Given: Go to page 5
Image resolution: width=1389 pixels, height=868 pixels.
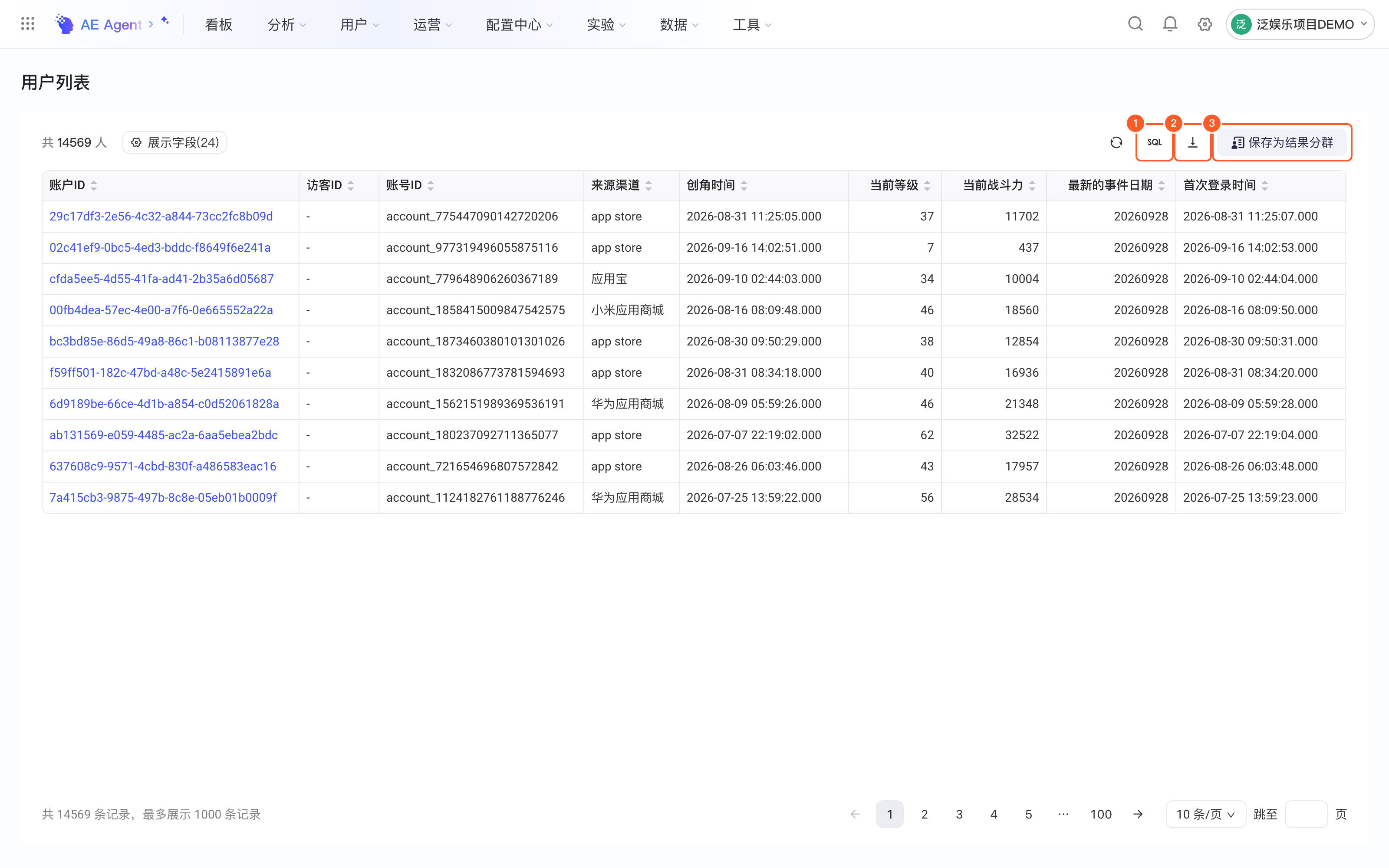Looking at the screenshot, I should [1029, 814].
